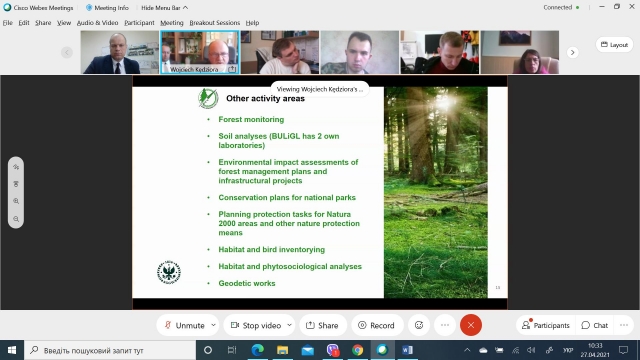Click the slide heading 'Other activity areas'
The image size is (640, 360).
[265, 98]
